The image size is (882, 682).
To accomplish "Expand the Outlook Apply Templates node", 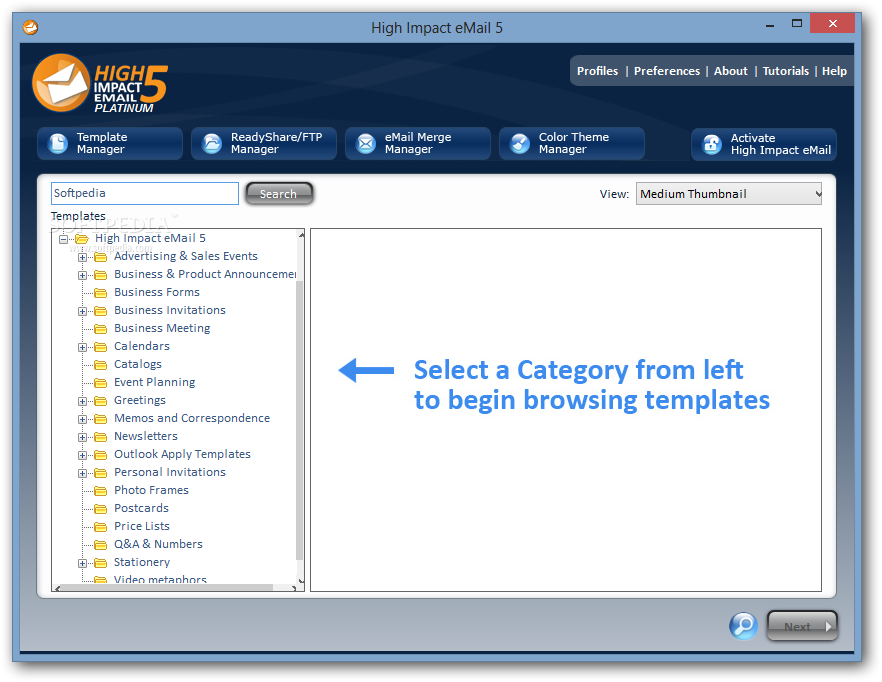I will pos(82,455).
